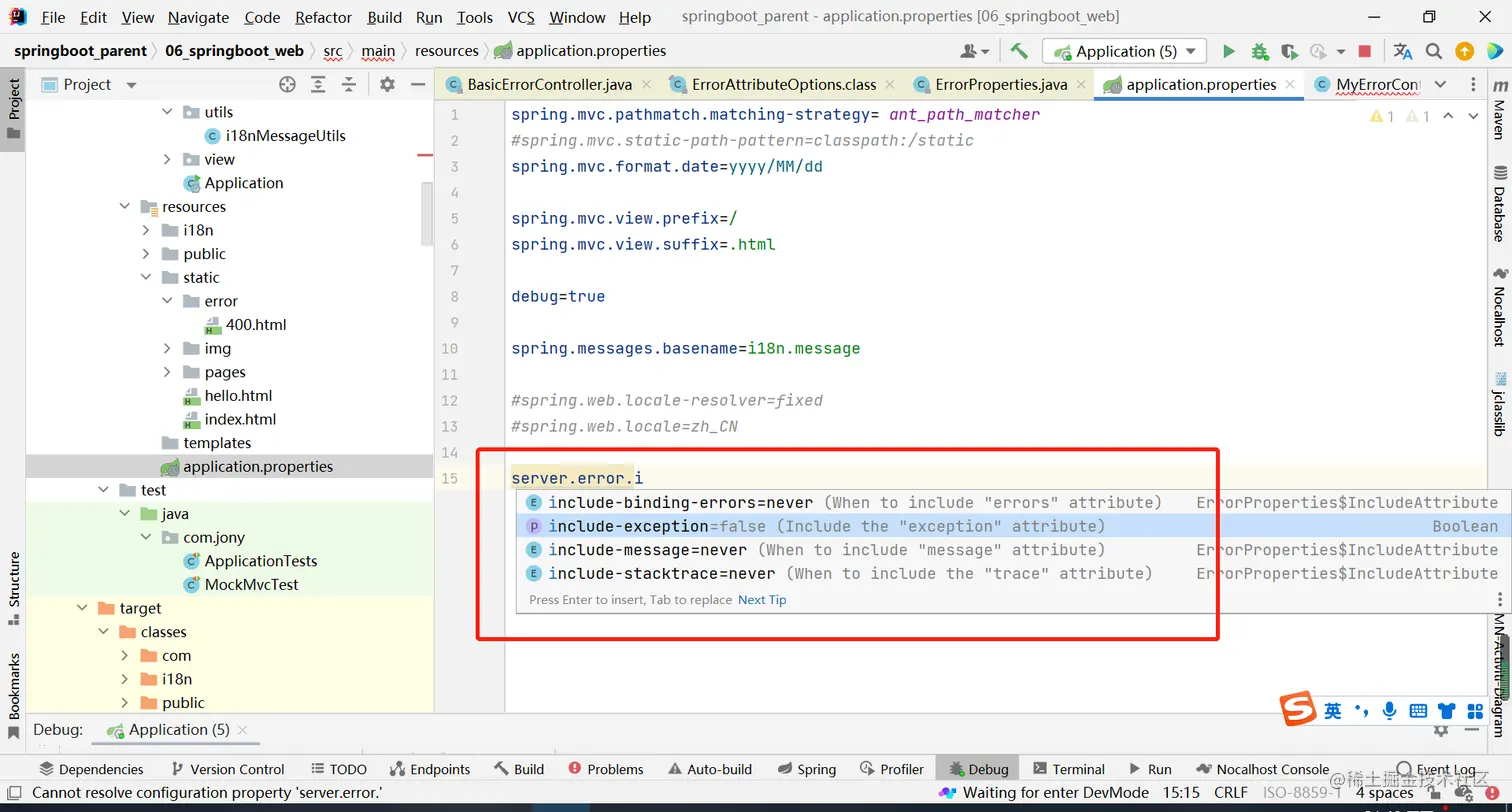Open Sogou toolbox grid icon
The image size is (1512, 812).
point(1476,711)
